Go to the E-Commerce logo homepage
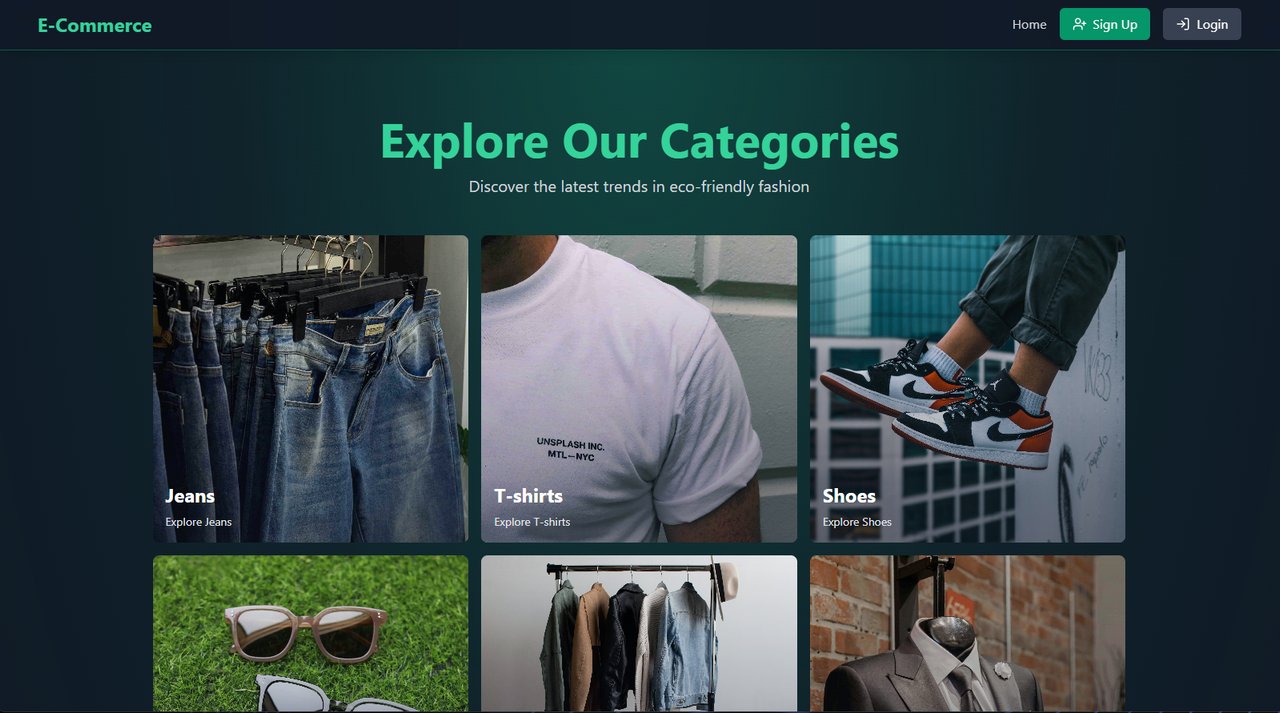The image size is (1280, 713). click(x=95, y=25)
